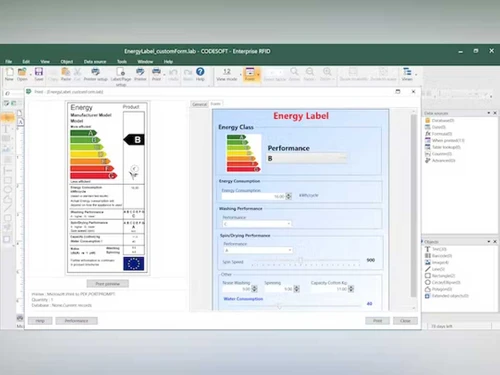This screenshot has width=500, height=375.
Task: Click the Print preview button
Action: pos(108,284)
